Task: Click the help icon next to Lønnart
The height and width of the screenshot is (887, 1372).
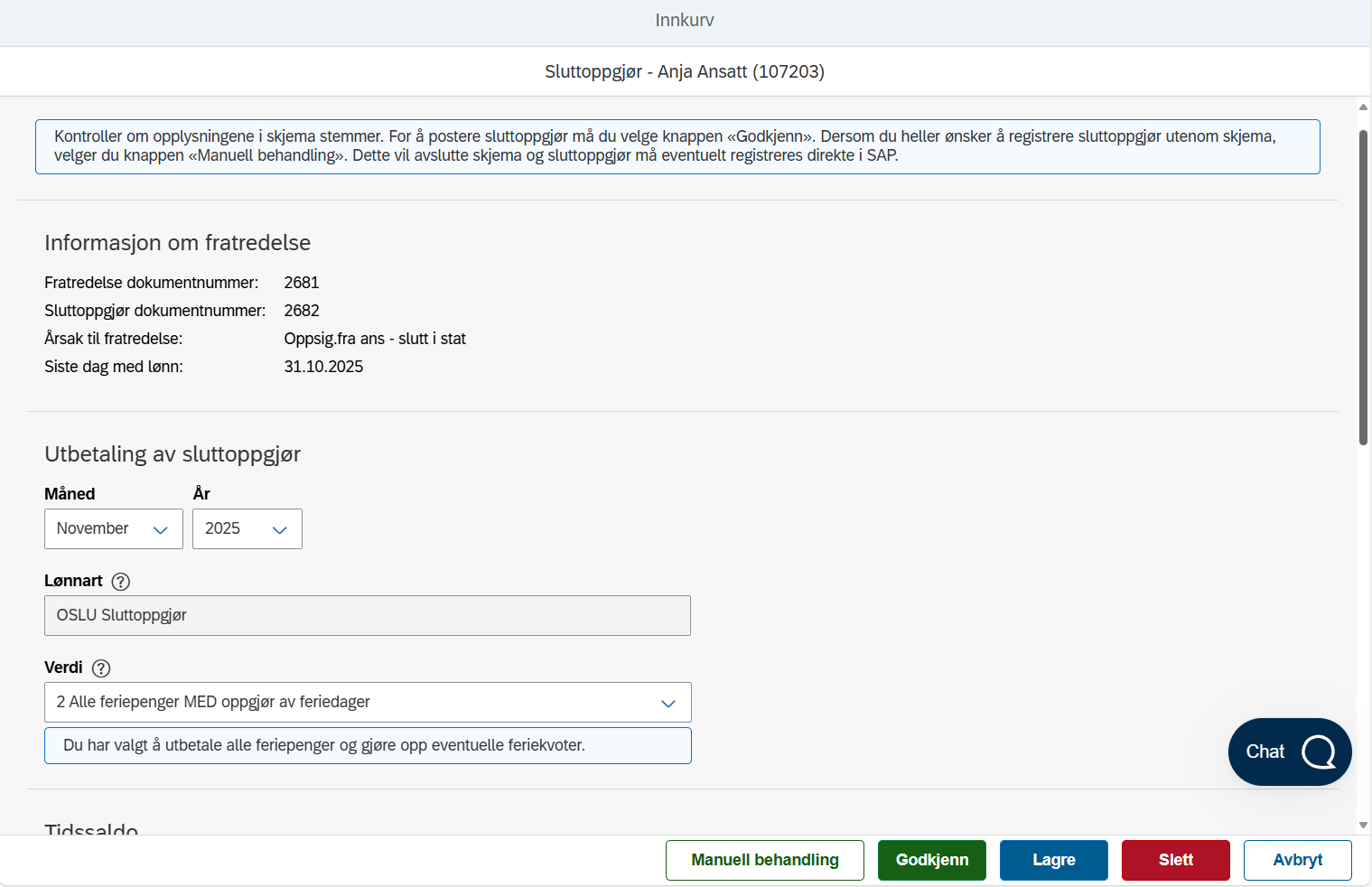Action: pyautogui.click(x=120, y=582)
